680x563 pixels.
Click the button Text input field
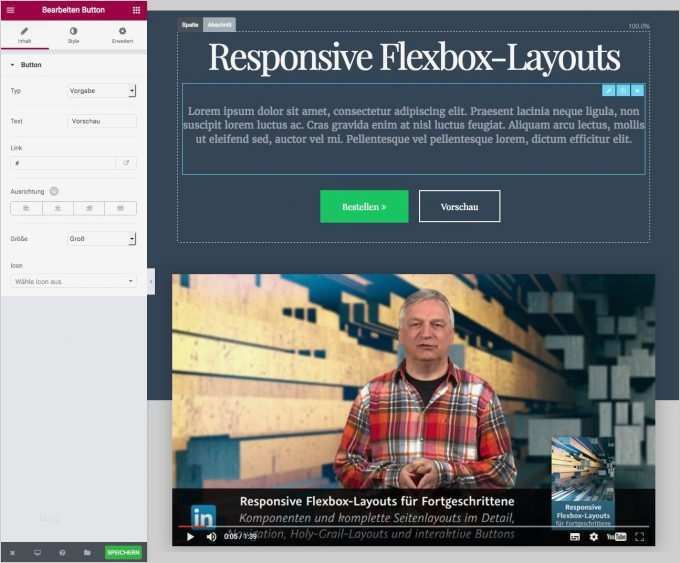pos(102,121)
